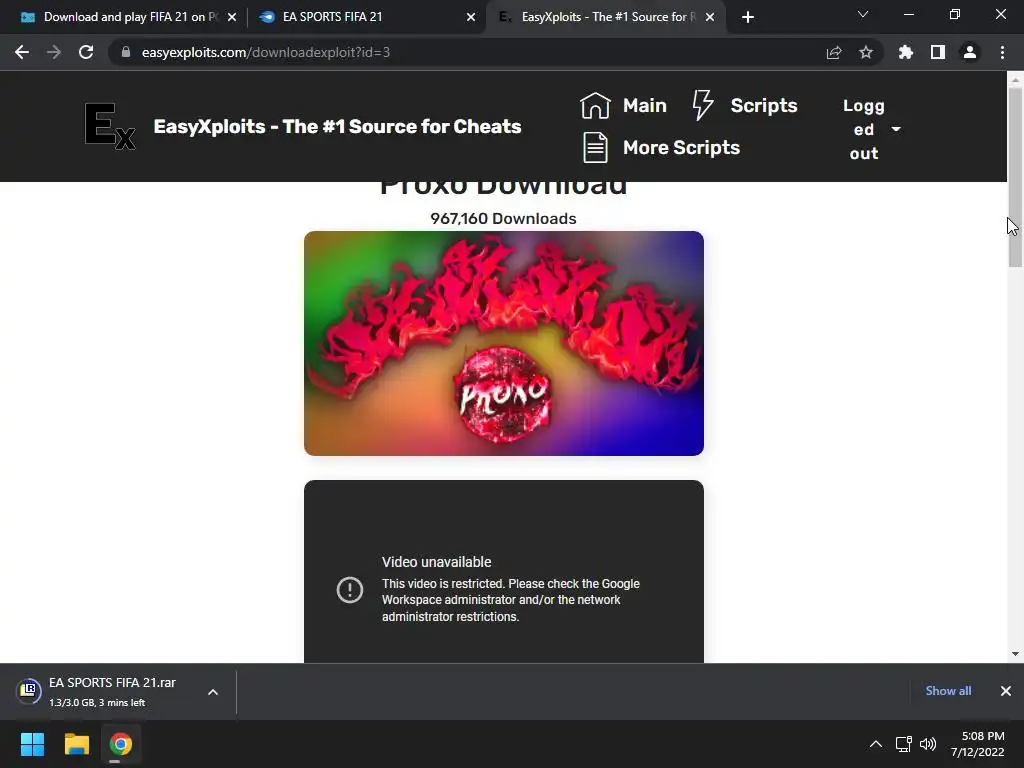Screen dimensions: 1024x768
Task: Click the Video unavailable player
Action: (504, 572)
